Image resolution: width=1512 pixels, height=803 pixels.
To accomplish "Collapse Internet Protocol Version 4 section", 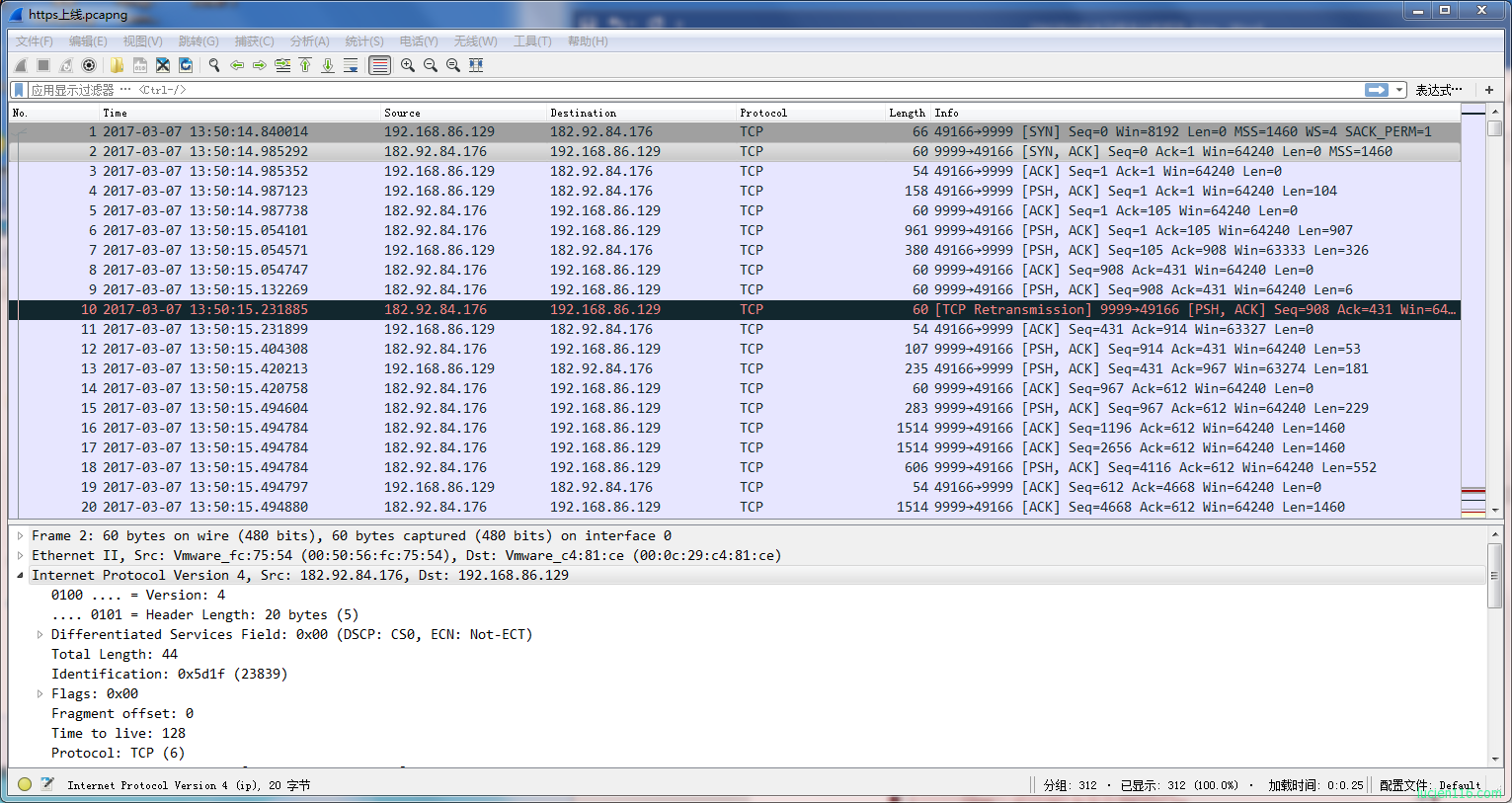I will pyautogui.click(x=20, y=575).
